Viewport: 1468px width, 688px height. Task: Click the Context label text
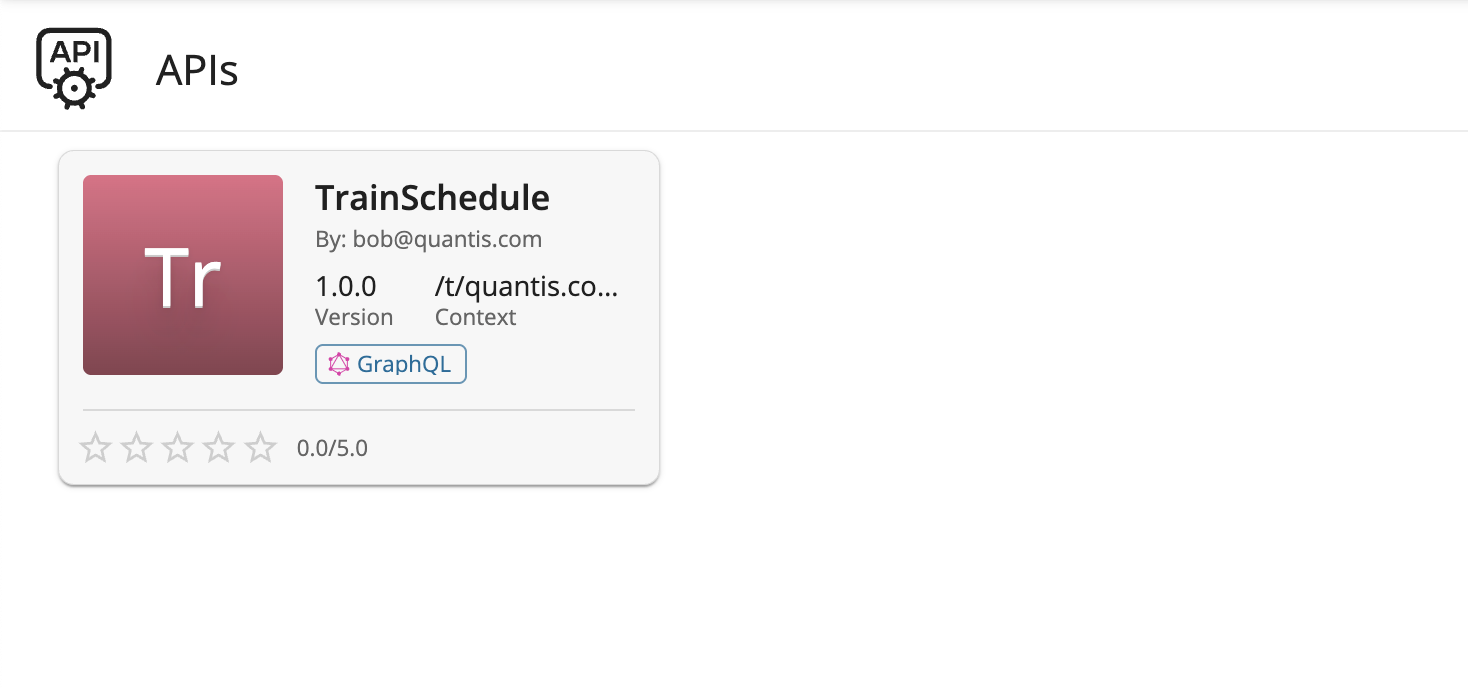(x=475, y=318)
